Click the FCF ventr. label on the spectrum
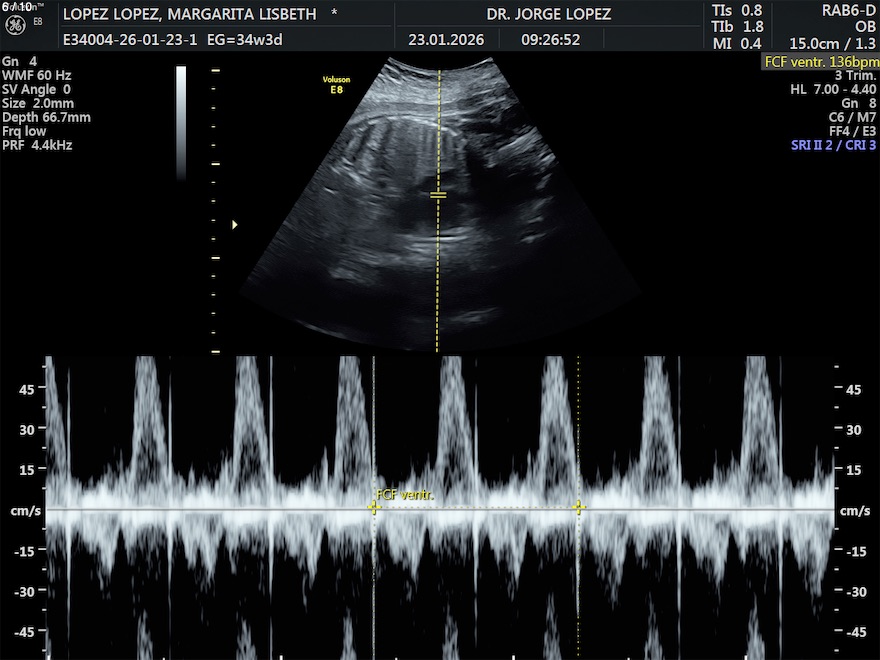Viewport: 880px width, 660px height. point(406,494)
